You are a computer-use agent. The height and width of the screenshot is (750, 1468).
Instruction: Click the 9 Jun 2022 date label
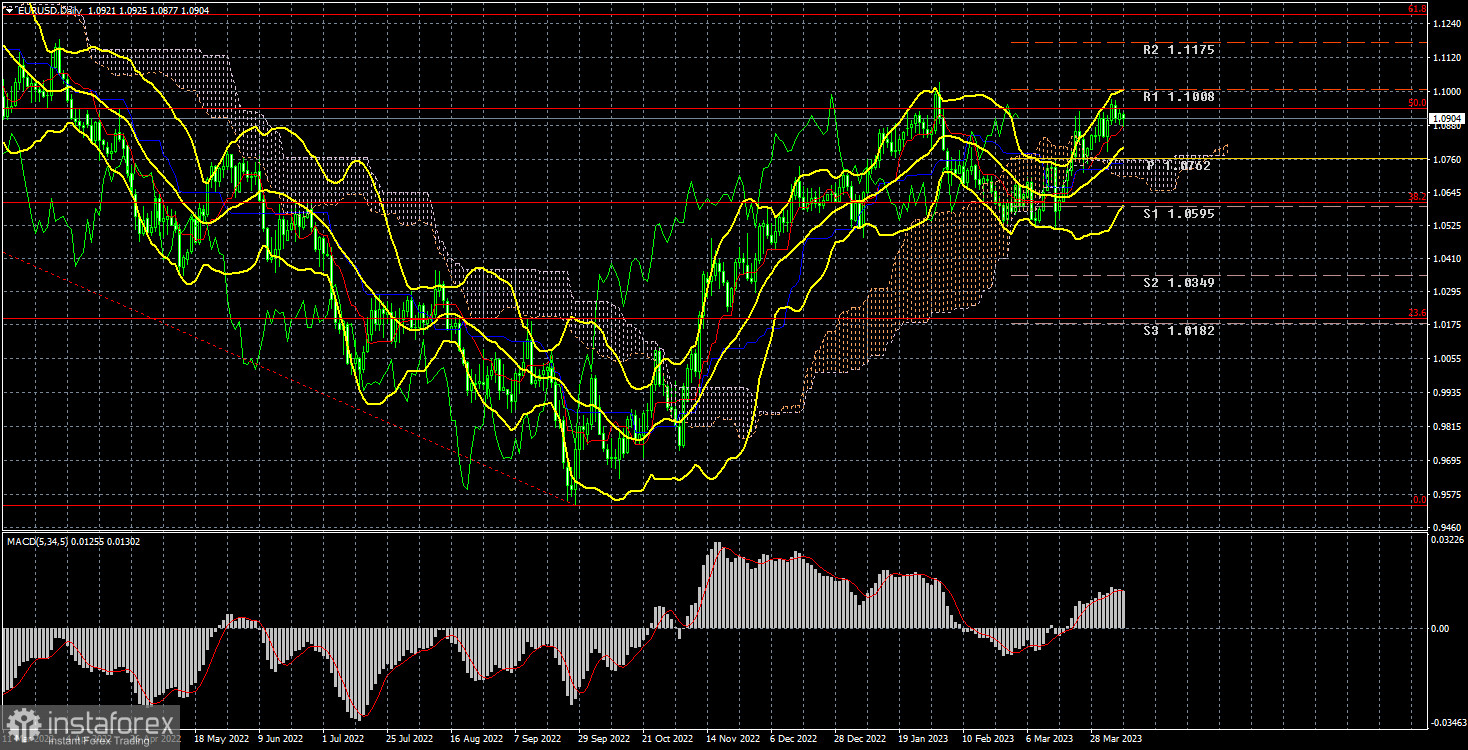280,739
